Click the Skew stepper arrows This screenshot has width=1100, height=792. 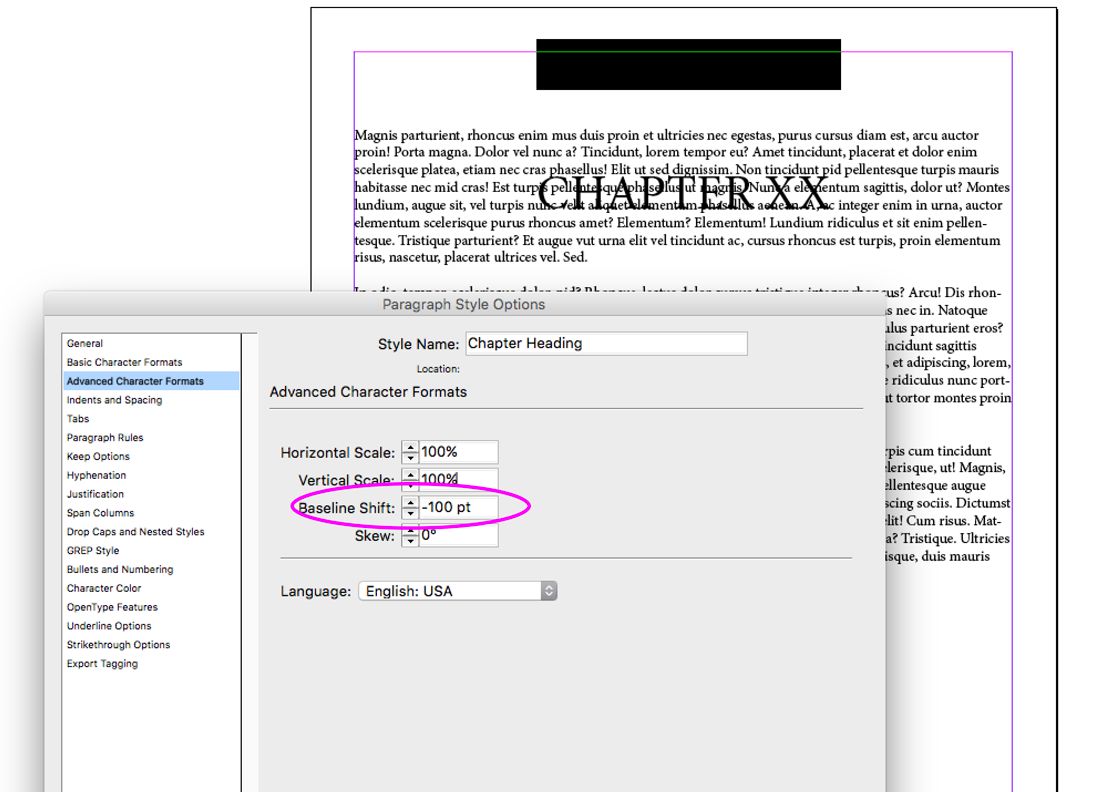(x=410, y=536)
